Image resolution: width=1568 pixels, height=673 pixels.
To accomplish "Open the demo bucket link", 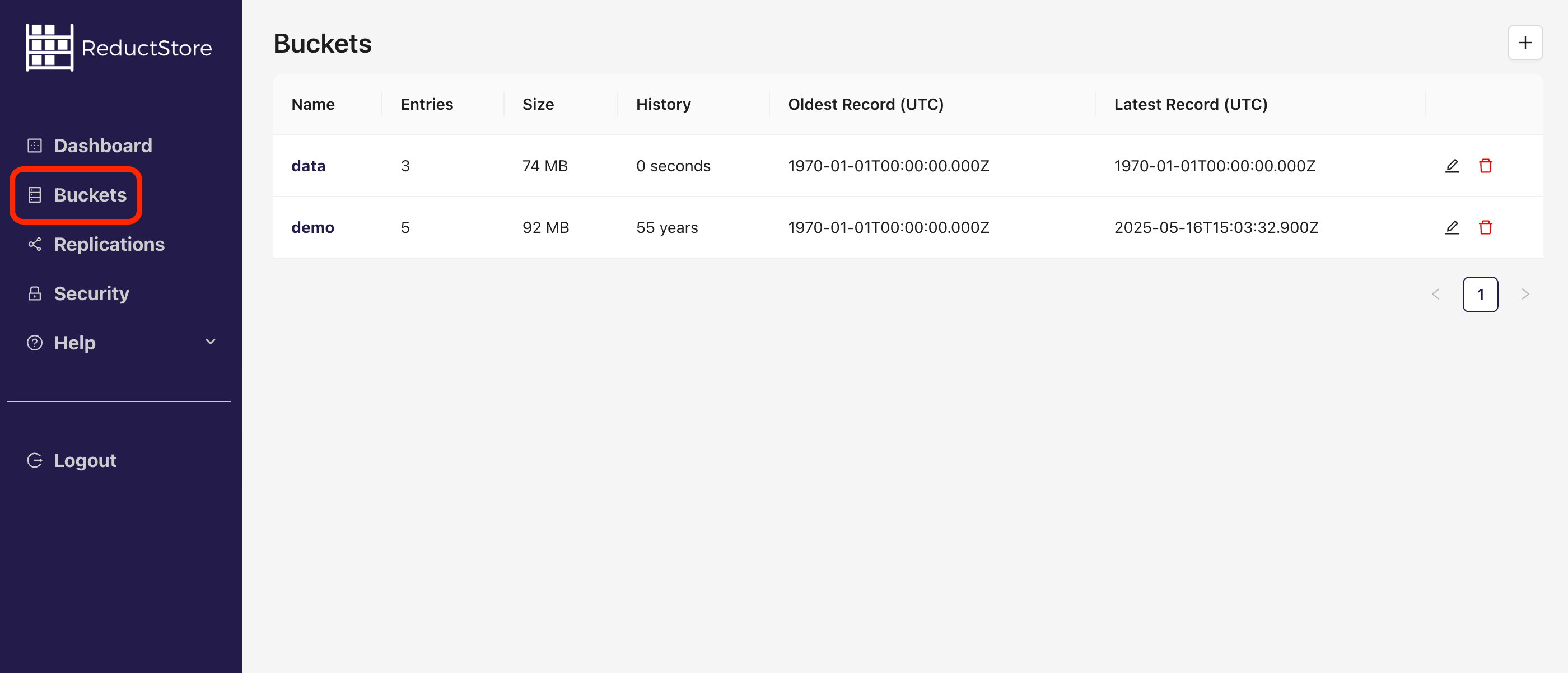I will [x=313, y=227].
